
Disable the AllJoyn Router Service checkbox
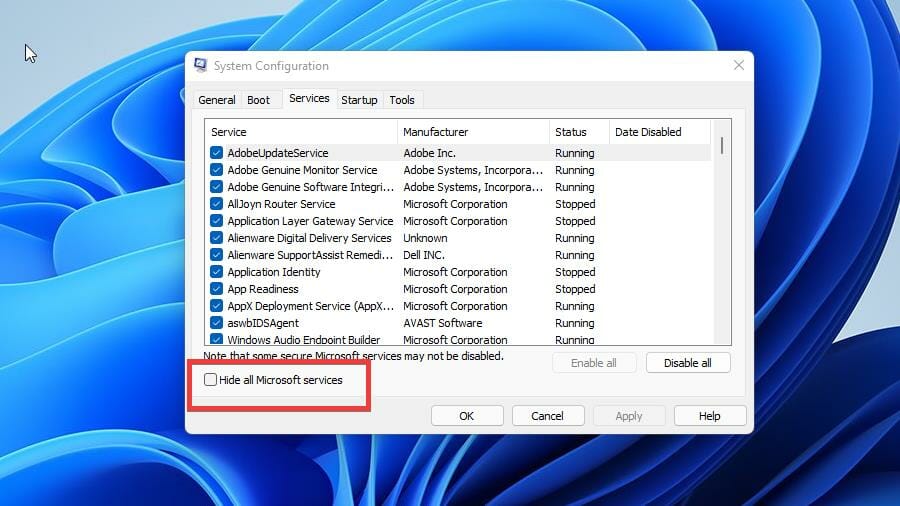216,204
